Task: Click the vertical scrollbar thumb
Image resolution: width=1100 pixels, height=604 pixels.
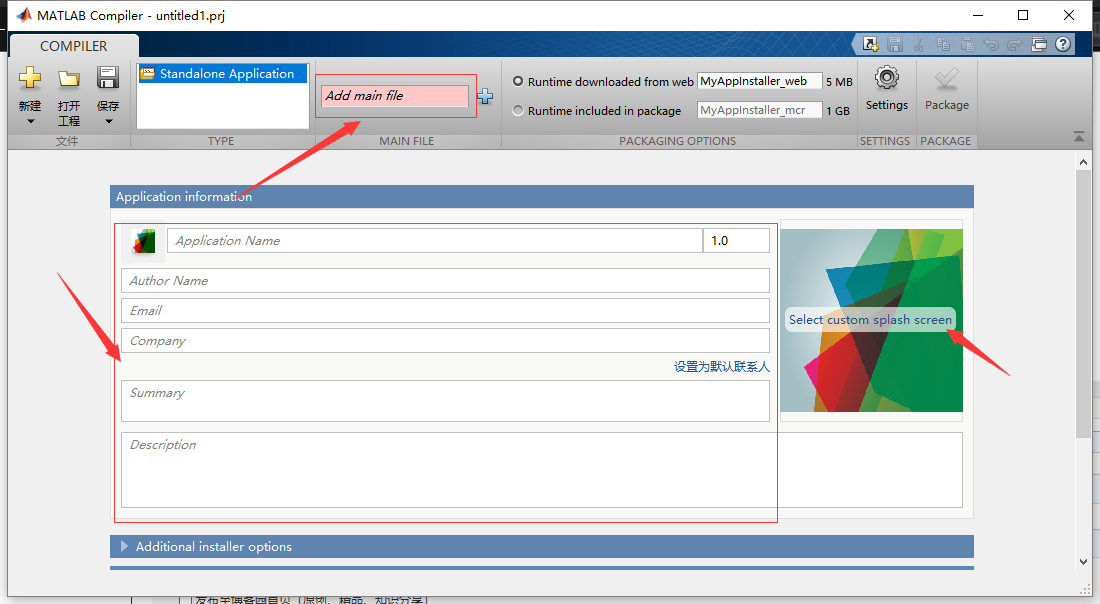Action: pos(1083,302)
